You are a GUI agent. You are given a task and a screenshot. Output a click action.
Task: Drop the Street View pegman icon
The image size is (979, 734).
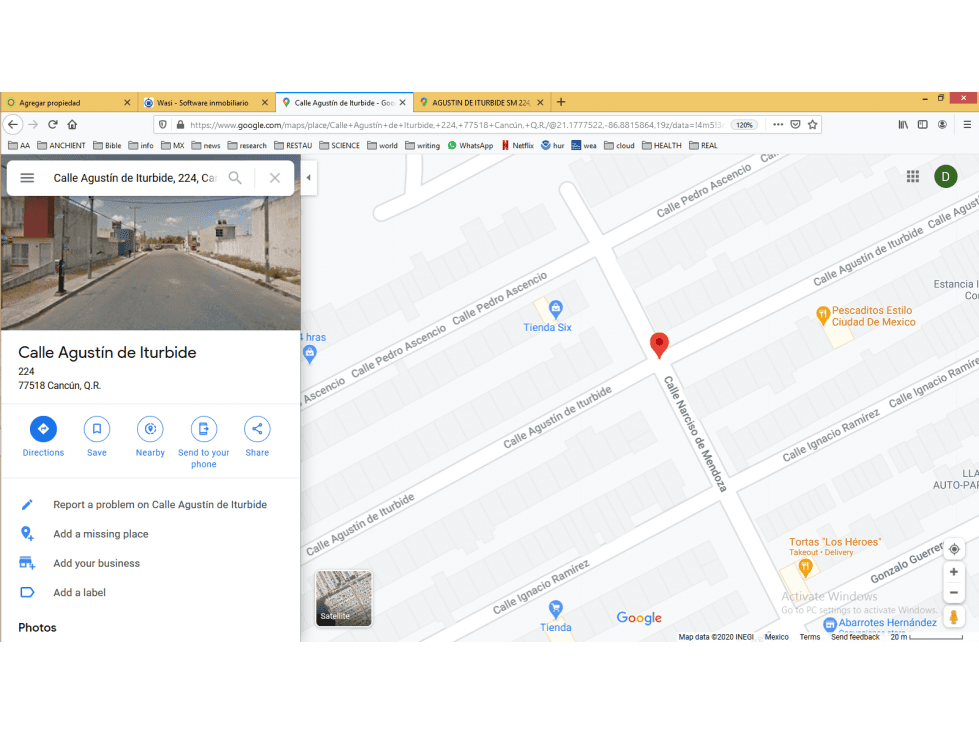[953, 617]
